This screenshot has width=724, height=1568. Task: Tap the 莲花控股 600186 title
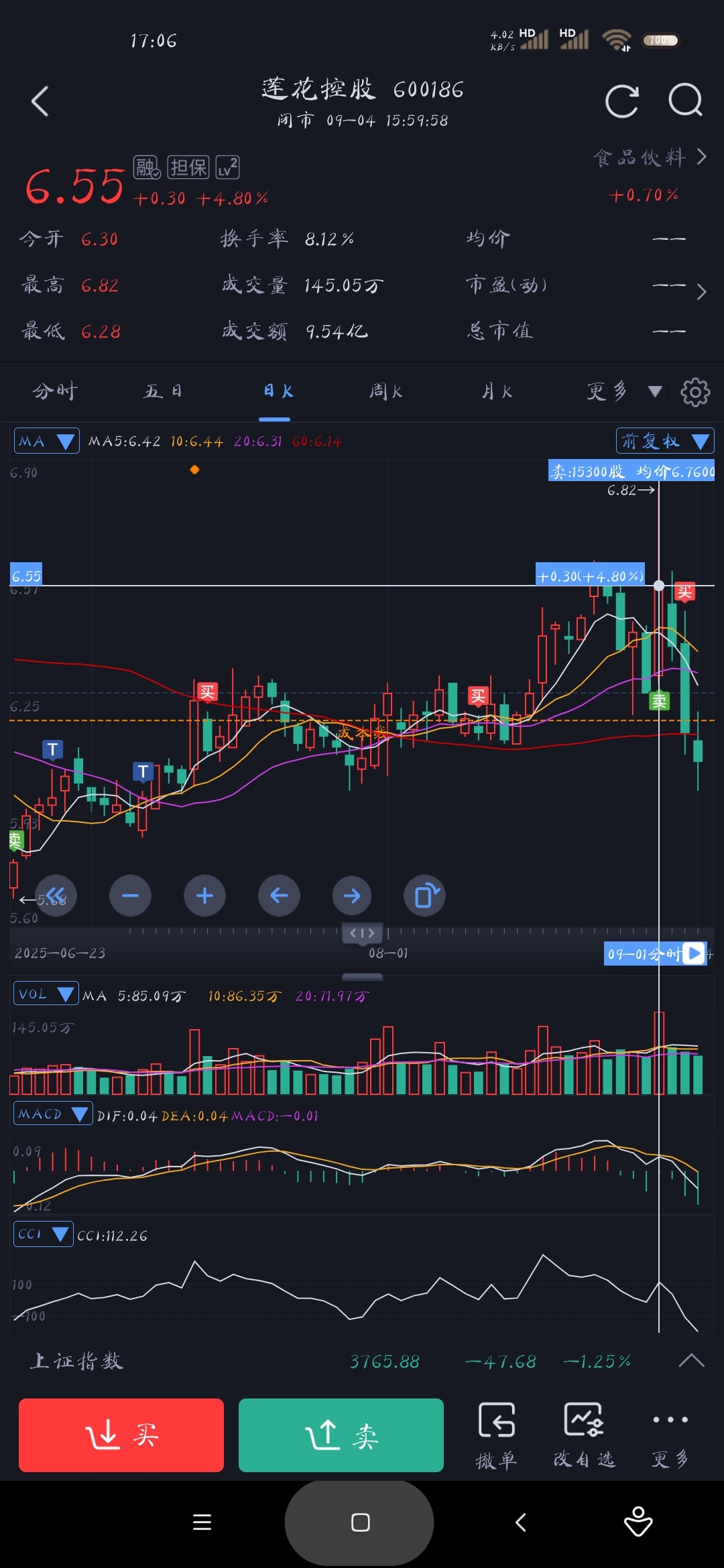point(363,89)
